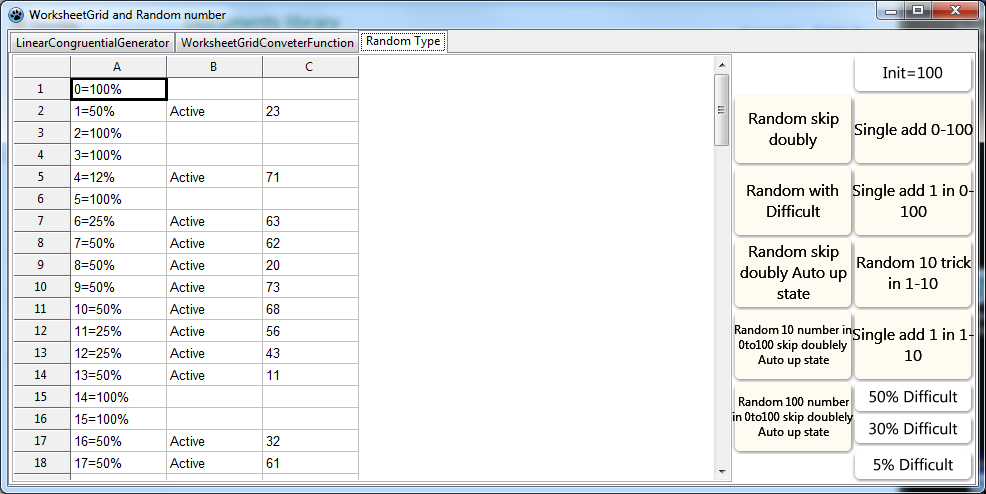
Task: Select column C header
Action: click(310, 67)
